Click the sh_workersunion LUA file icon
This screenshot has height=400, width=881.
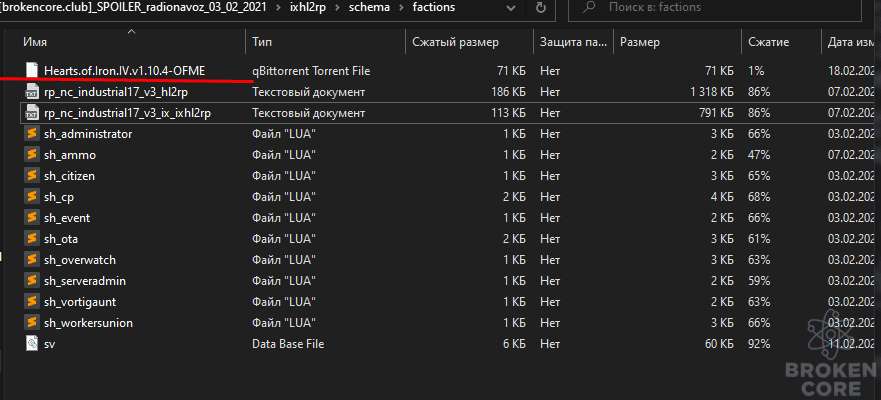[32, 323]
